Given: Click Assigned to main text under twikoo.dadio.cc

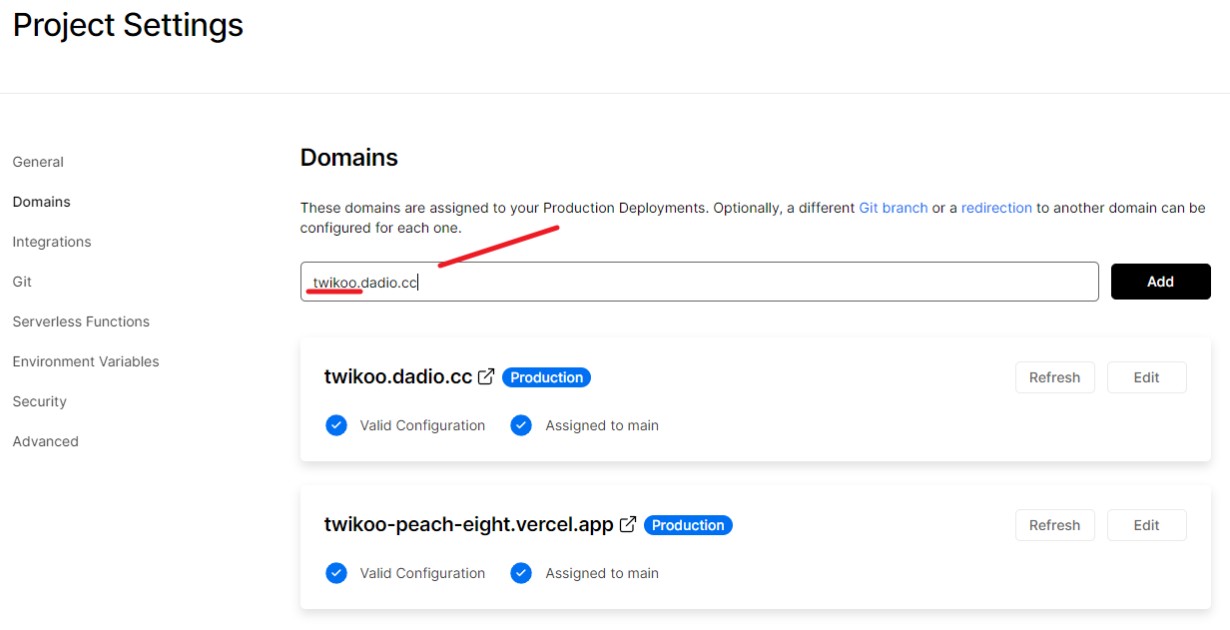Looking at the screenshot, I should [x=602, y=425].
